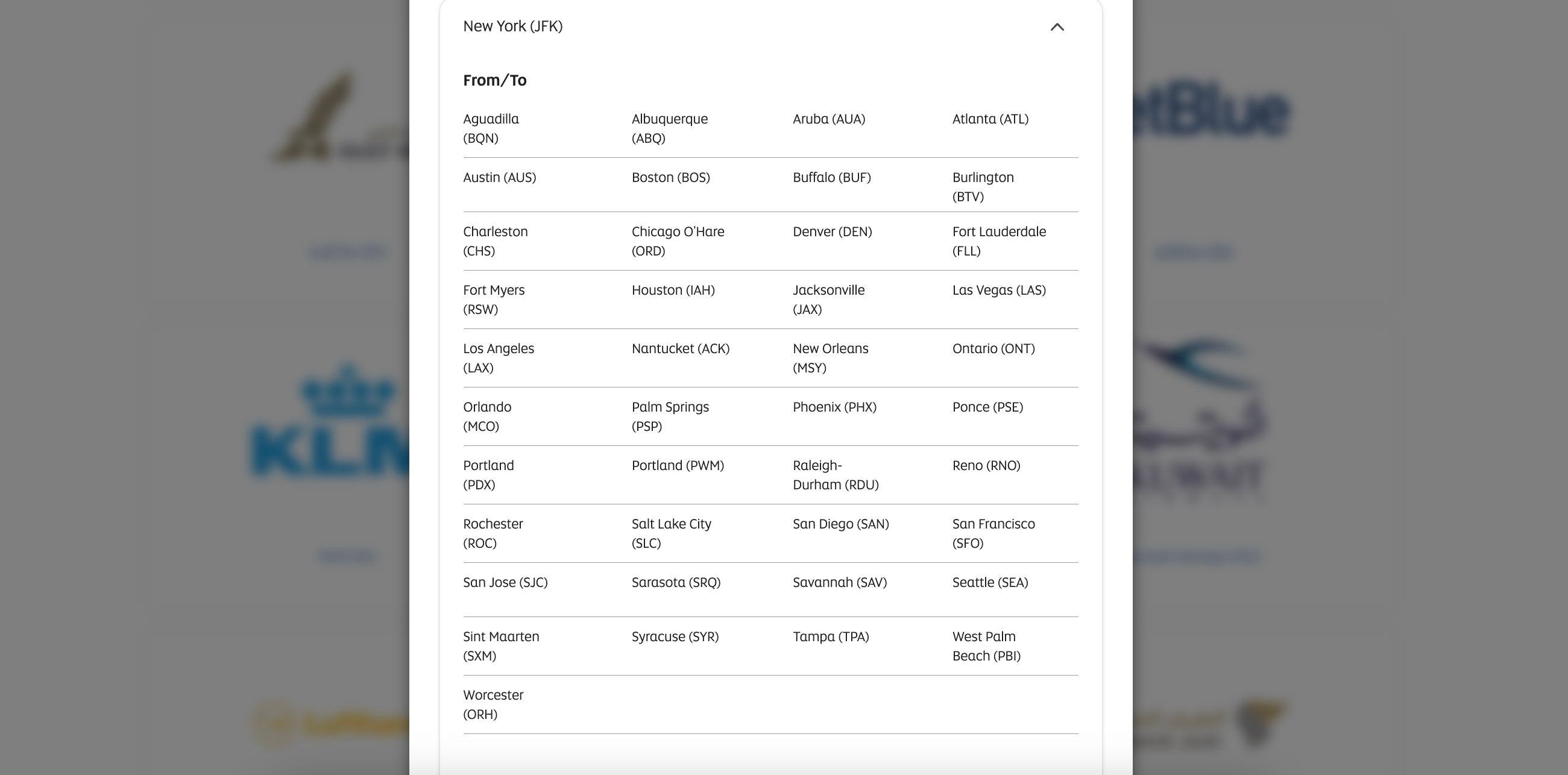Pick San Francisco (SFO) destination
The image size is (1568, 775).
point(993,533)
